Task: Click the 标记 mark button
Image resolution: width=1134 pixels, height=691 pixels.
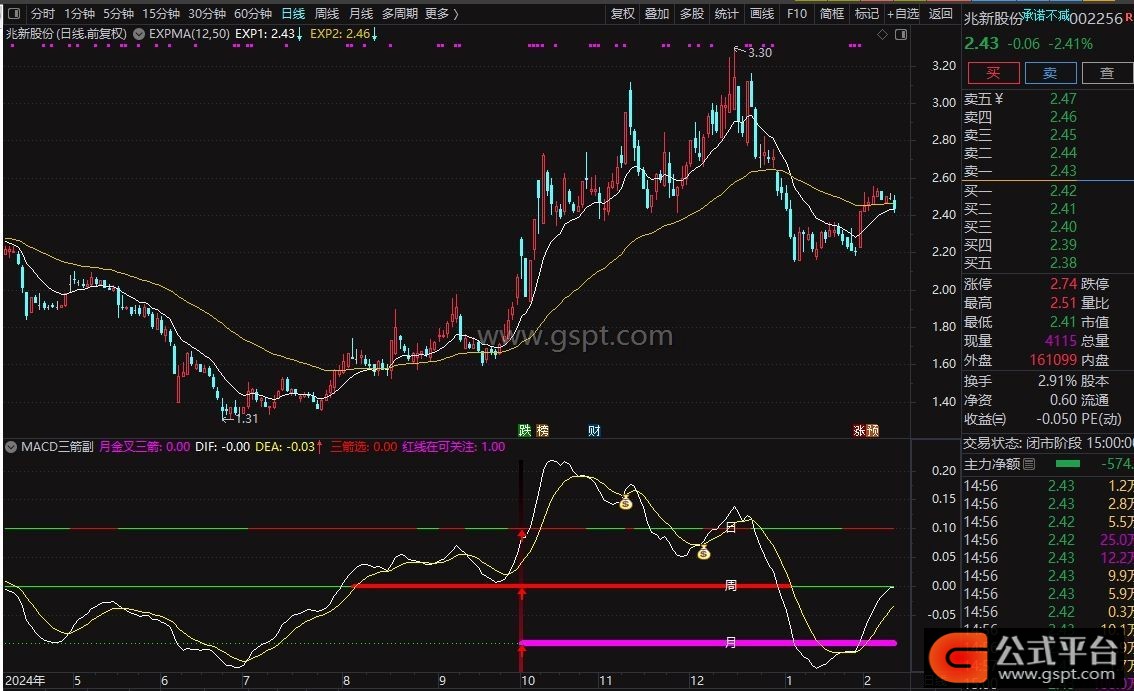Action: point(866,13)
